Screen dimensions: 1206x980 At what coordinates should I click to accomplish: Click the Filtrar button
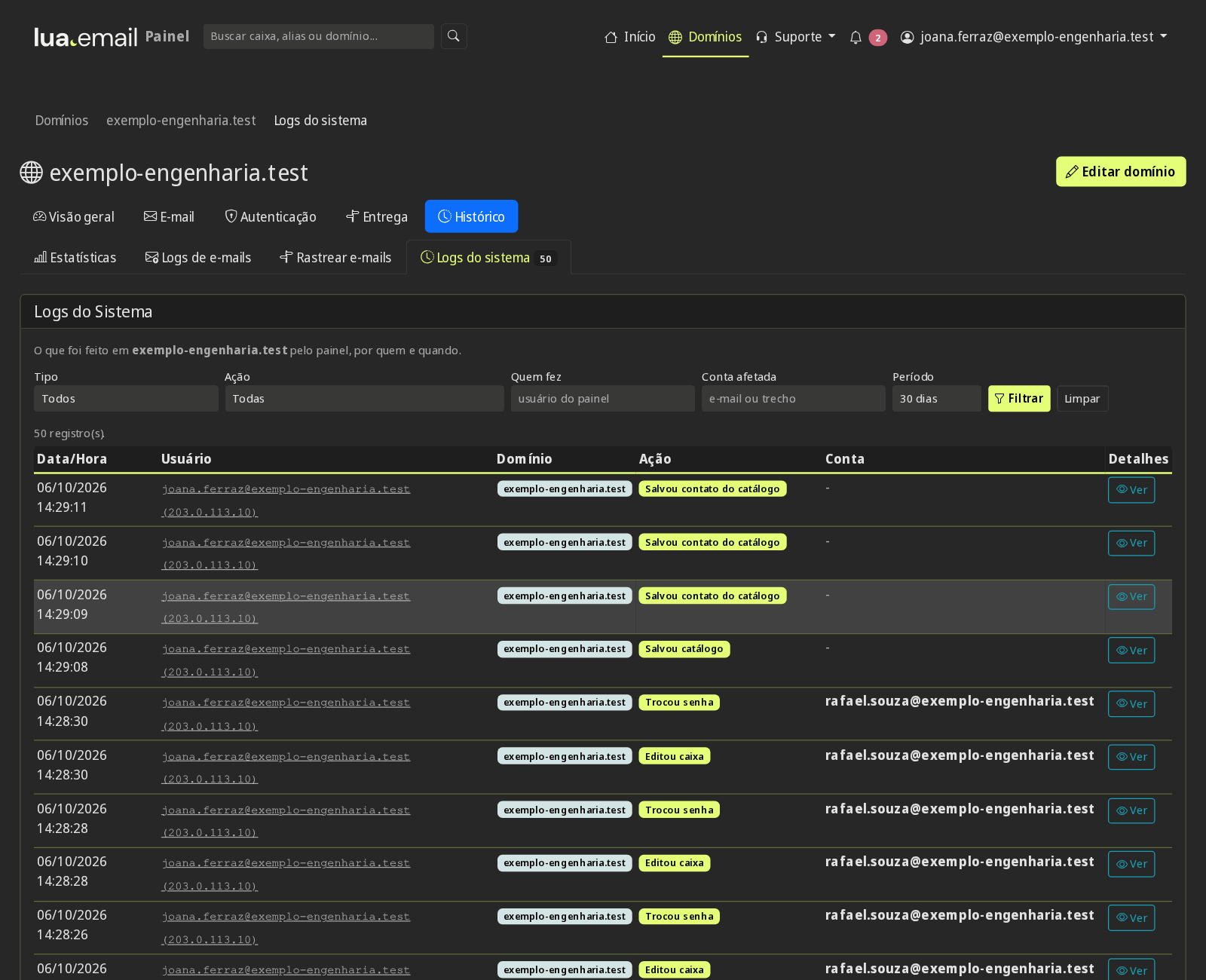tap(1019, 399)
